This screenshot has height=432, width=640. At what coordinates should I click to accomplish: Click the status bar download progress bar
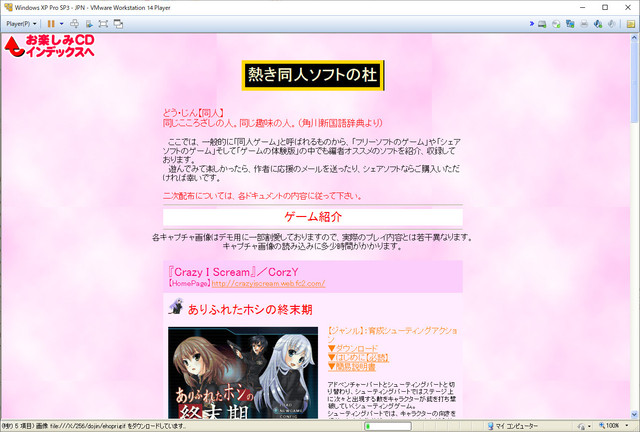(x=387, y=426)
